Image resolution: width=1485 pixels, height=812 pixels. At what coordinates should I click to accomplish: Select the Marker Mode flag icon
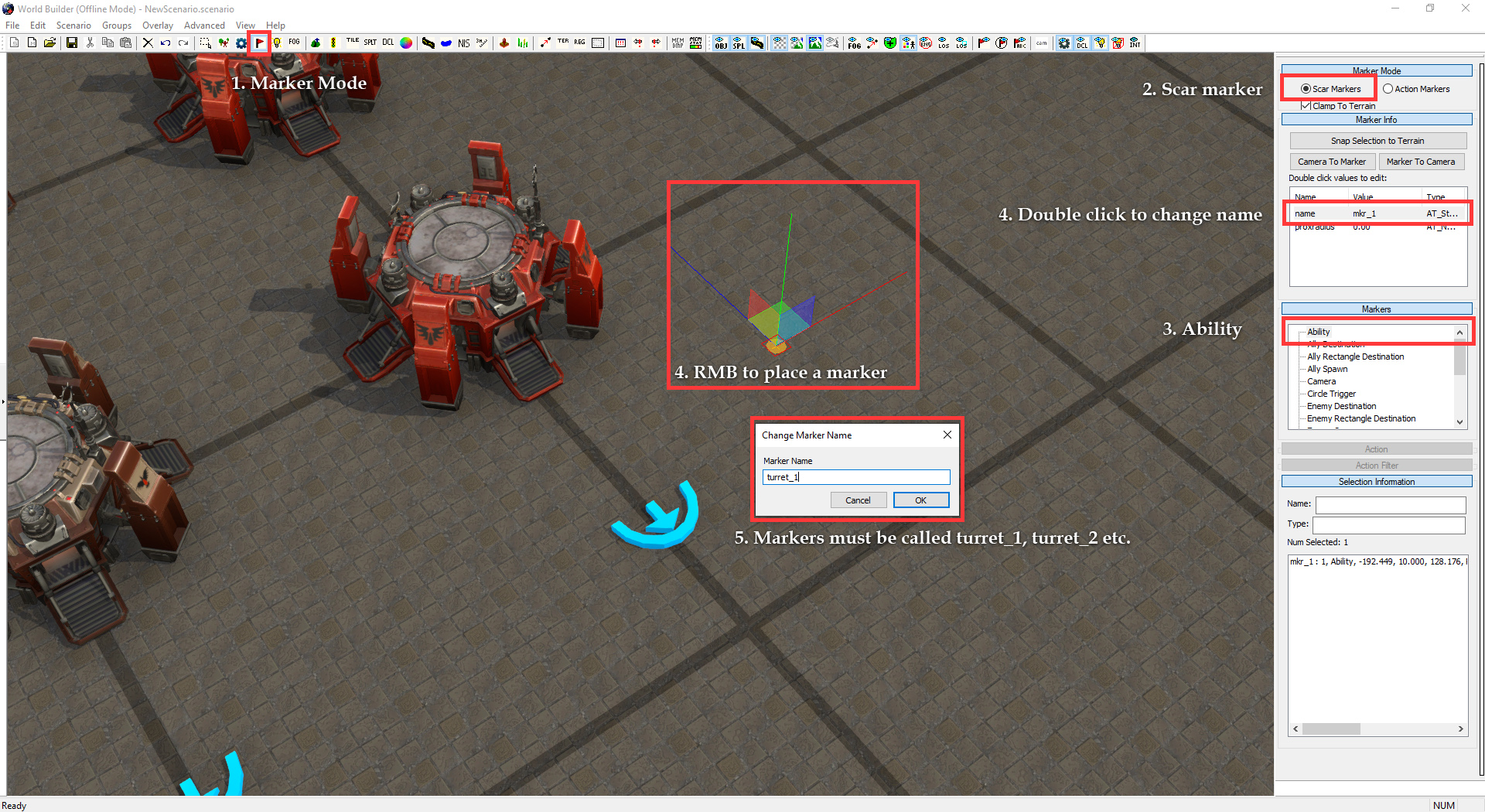click(x=260, y=43)
